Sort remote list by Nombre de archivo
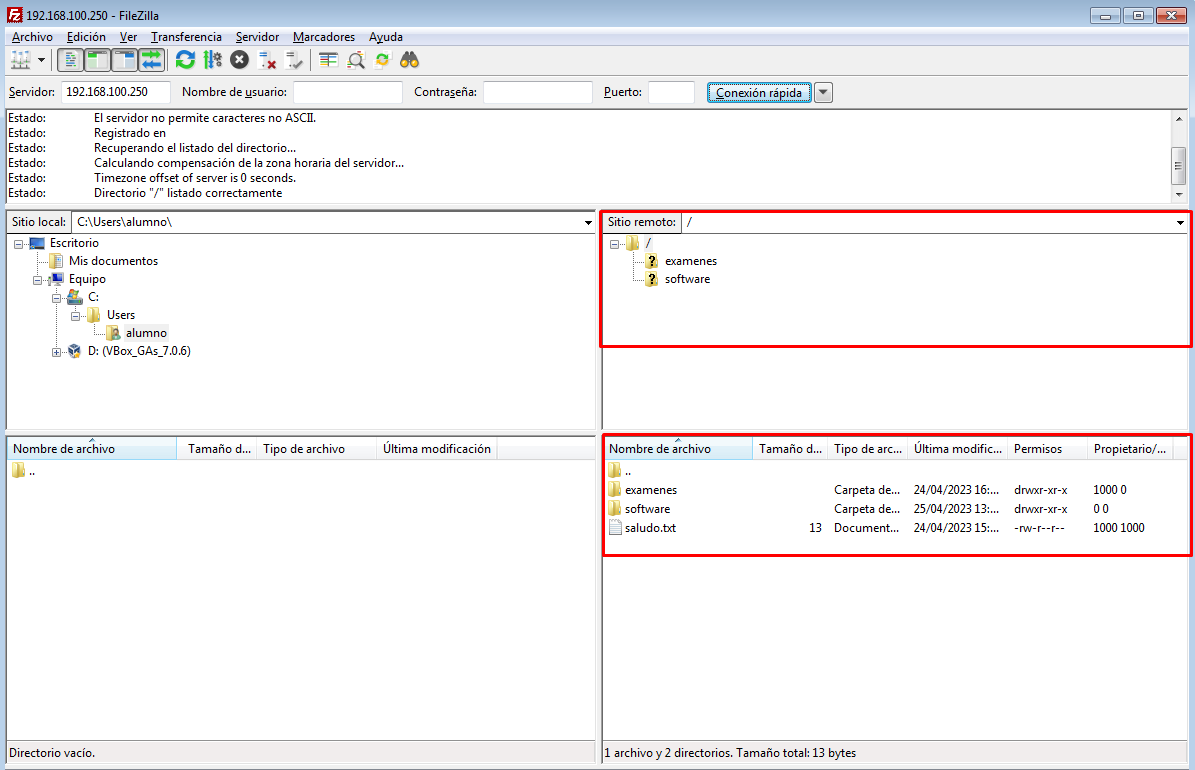Viewport: 1195px width, 770px height. [x=678, y=449]
